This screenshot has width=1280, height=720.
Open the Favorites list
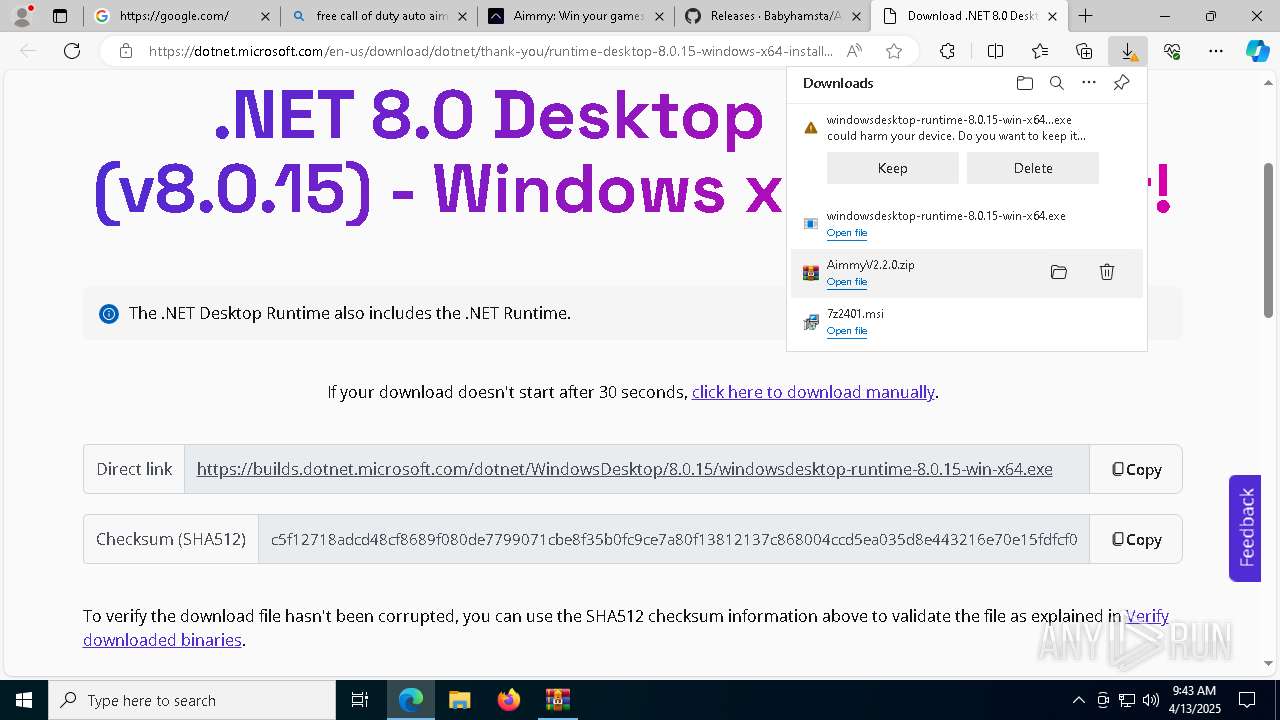coord(1040,51)
